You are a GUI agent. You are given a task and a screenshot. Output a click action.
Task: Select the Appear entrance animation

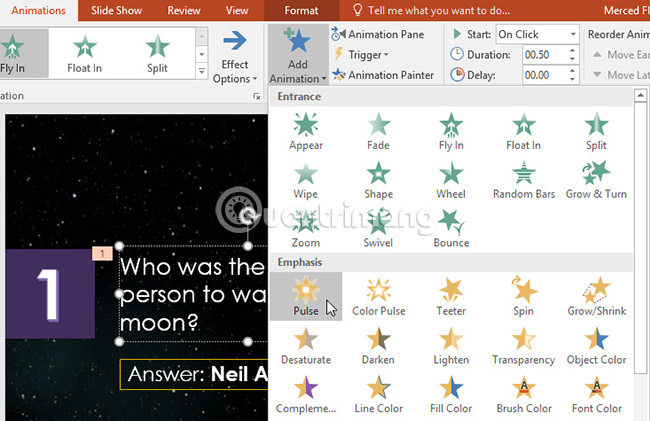[x=306, y=131]
